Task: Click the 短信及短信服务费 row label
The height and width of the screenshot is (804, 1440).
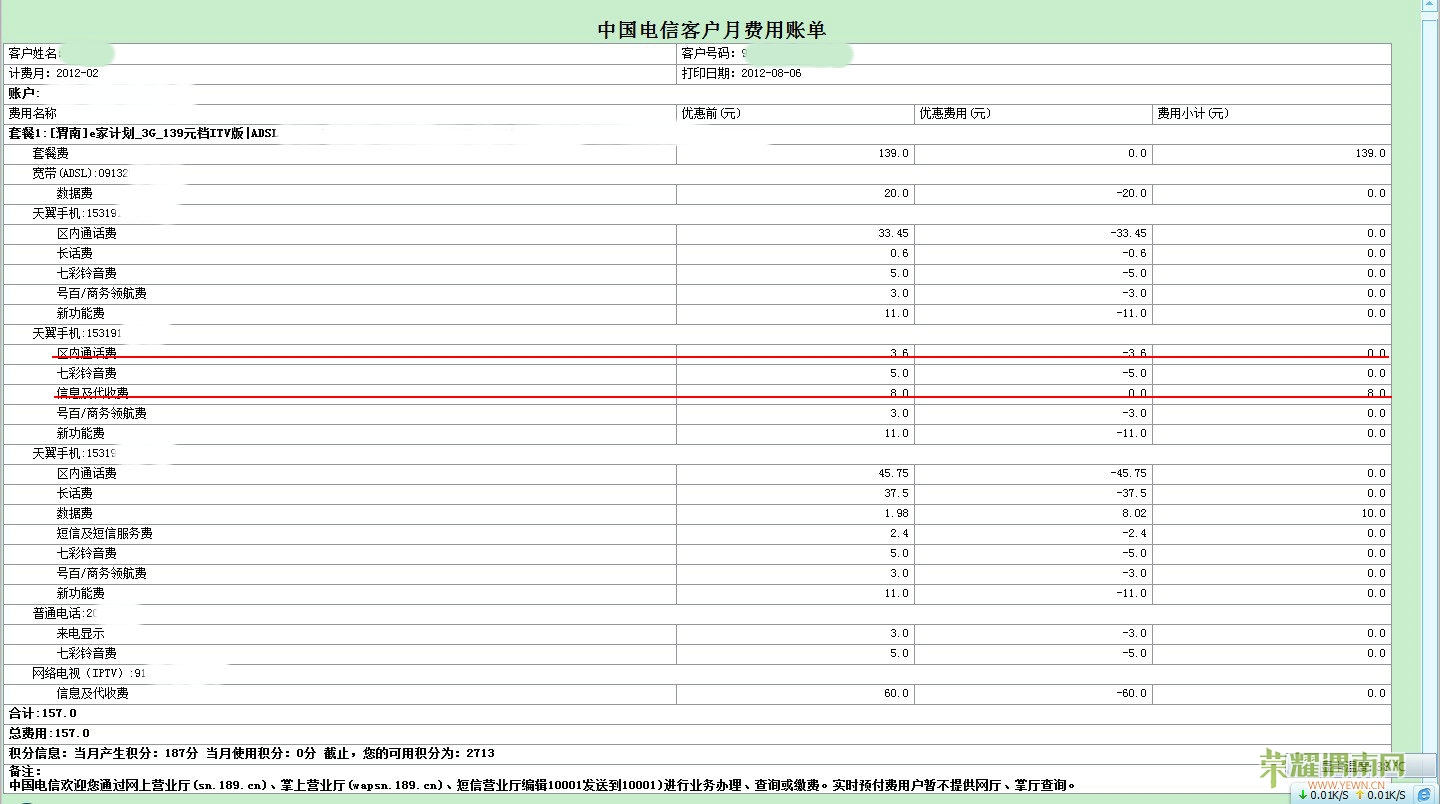Action: pyautogui.click(x=104, y=534)
